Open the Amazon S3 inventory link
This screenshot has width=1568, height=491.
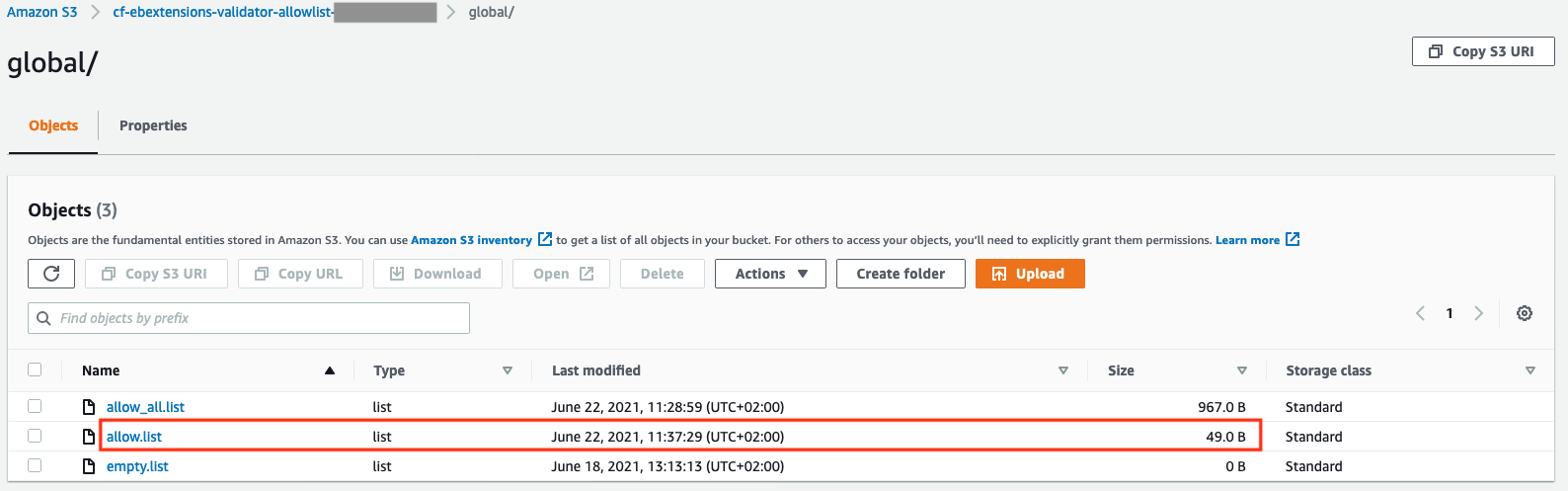tap(471, 240)
